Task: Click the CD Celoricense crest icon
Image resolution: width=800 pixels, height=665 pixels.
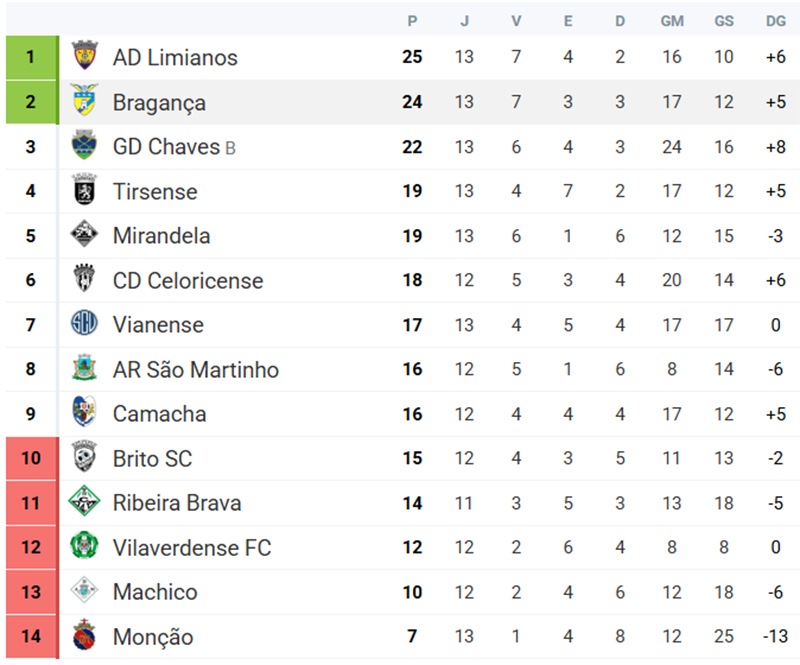Action: 85,280
